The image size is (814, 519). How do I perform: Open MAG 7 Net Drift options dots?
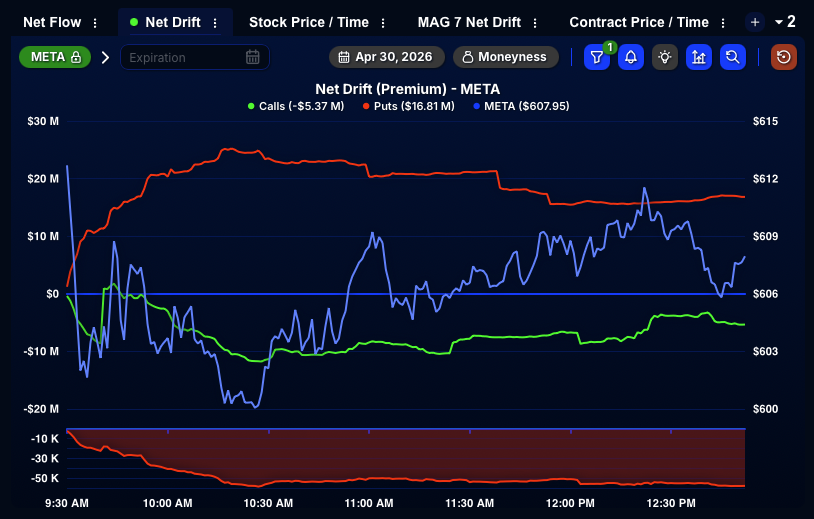click(535, 23)
